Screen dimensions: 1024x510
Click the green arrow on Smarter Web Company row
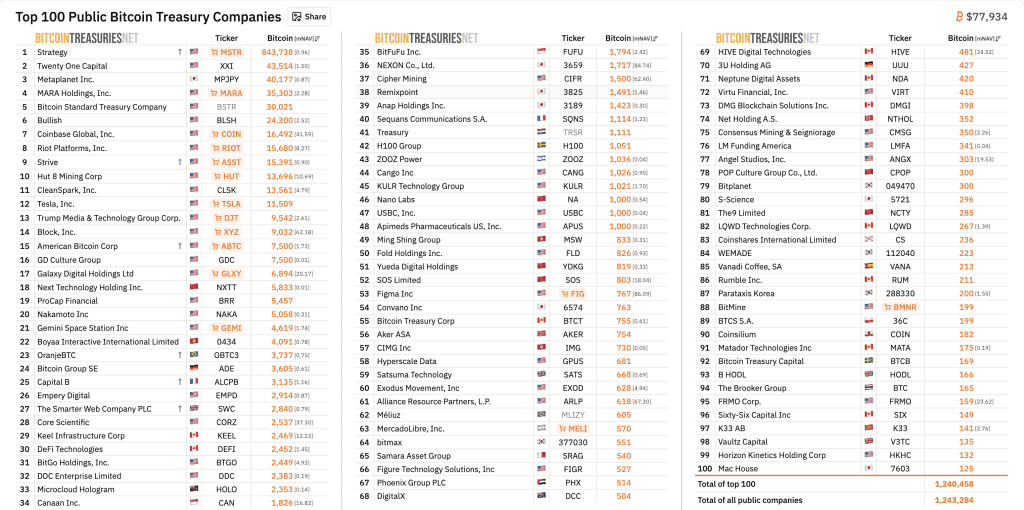(x=179, y=409)
